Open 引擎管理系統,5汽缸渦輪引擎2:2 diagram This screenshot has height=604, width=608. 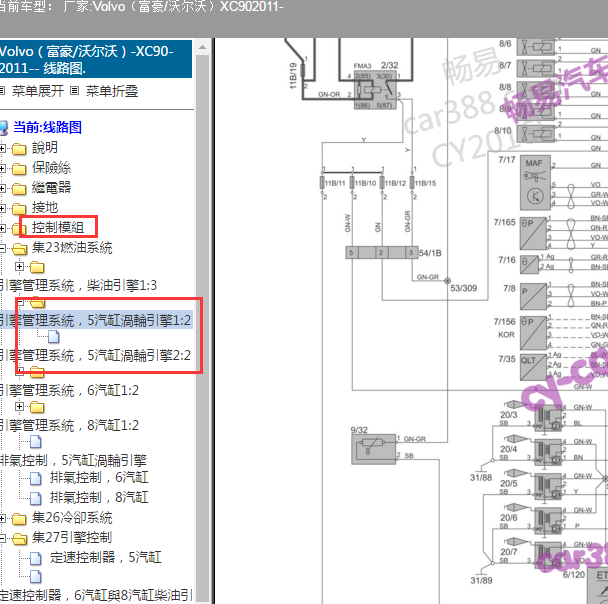click(x=95, y=355)
